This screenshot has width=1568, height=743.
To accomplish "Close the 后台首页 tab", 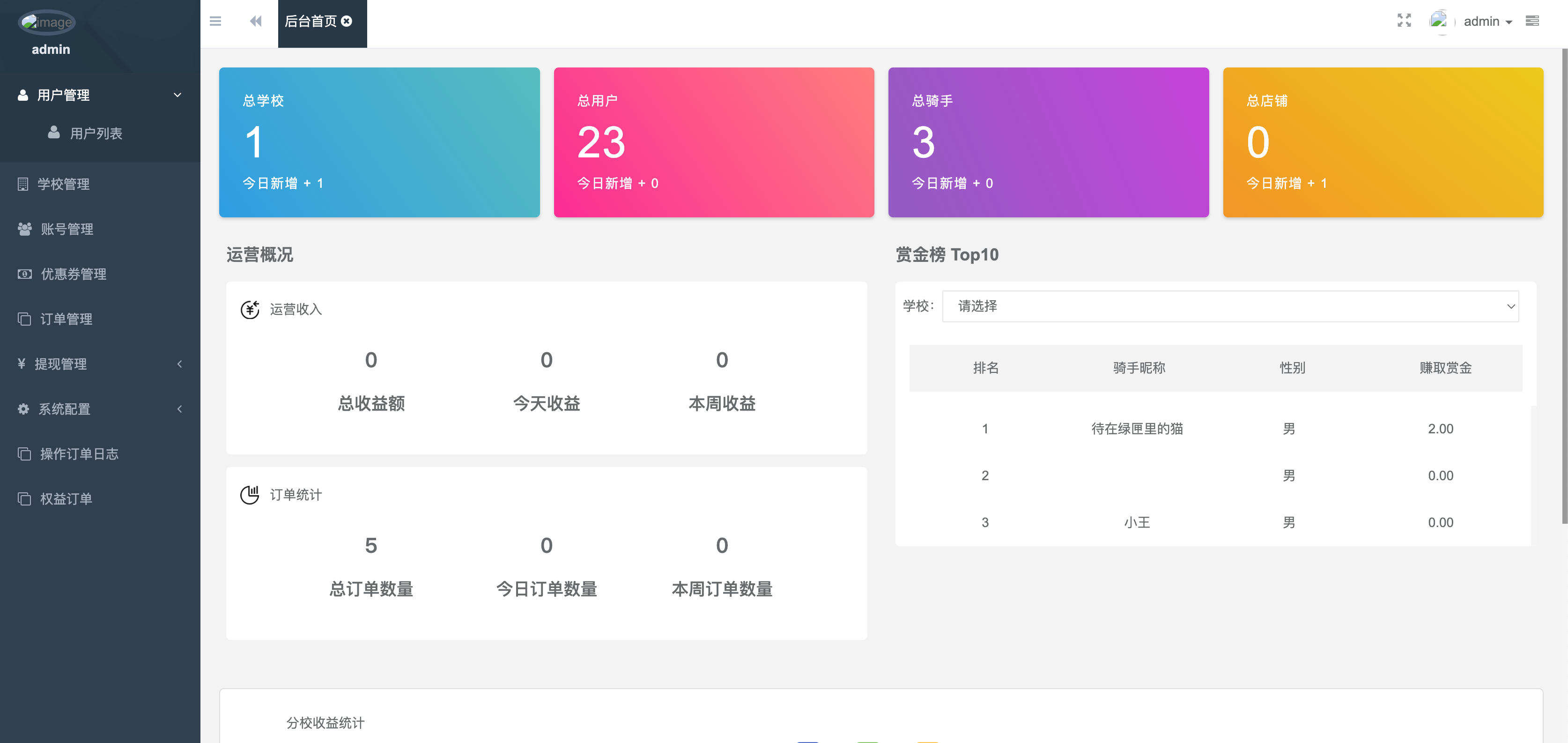I will [x=347, y=20].
